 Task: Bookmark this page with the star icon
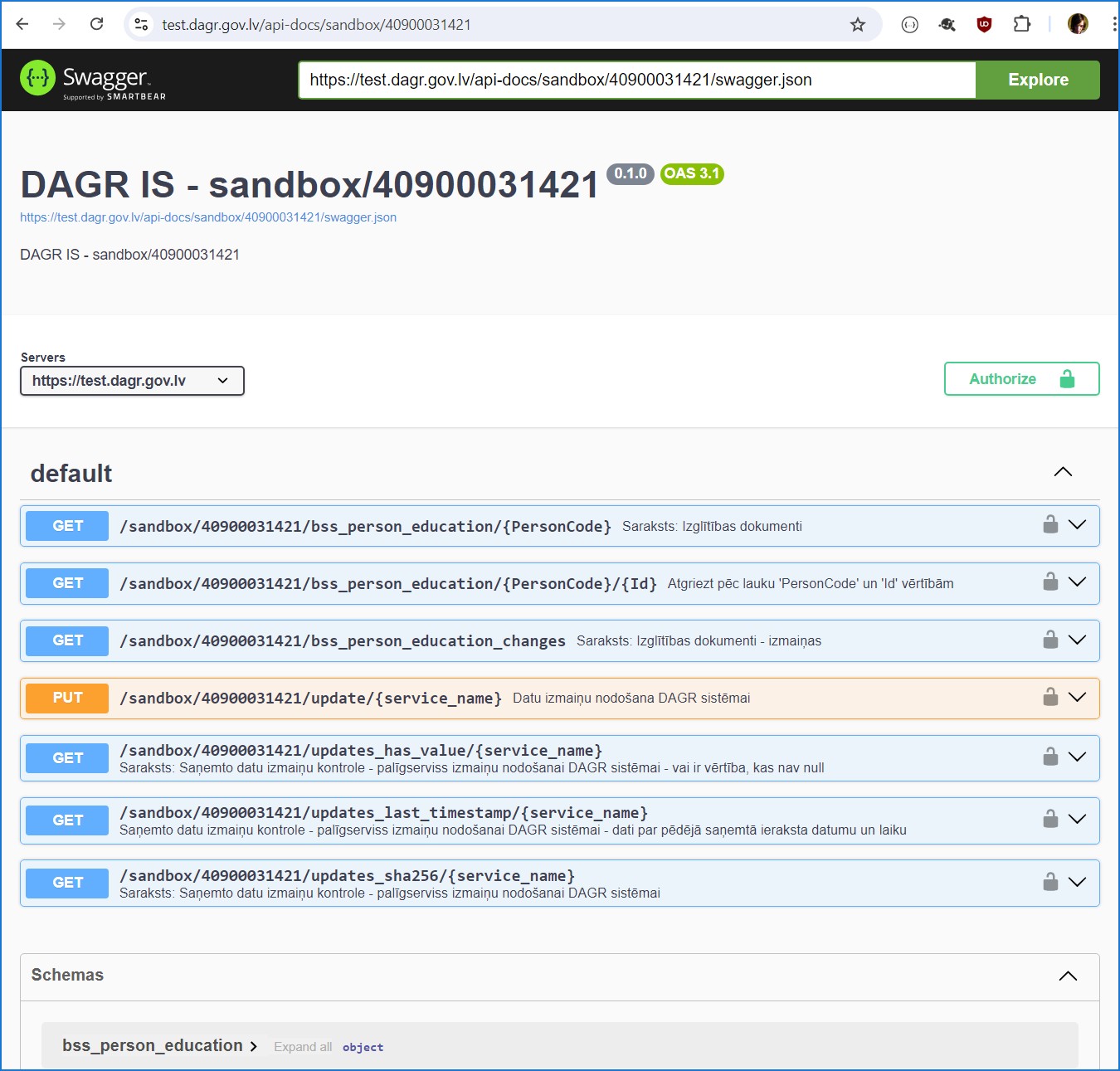pos(858,25)
